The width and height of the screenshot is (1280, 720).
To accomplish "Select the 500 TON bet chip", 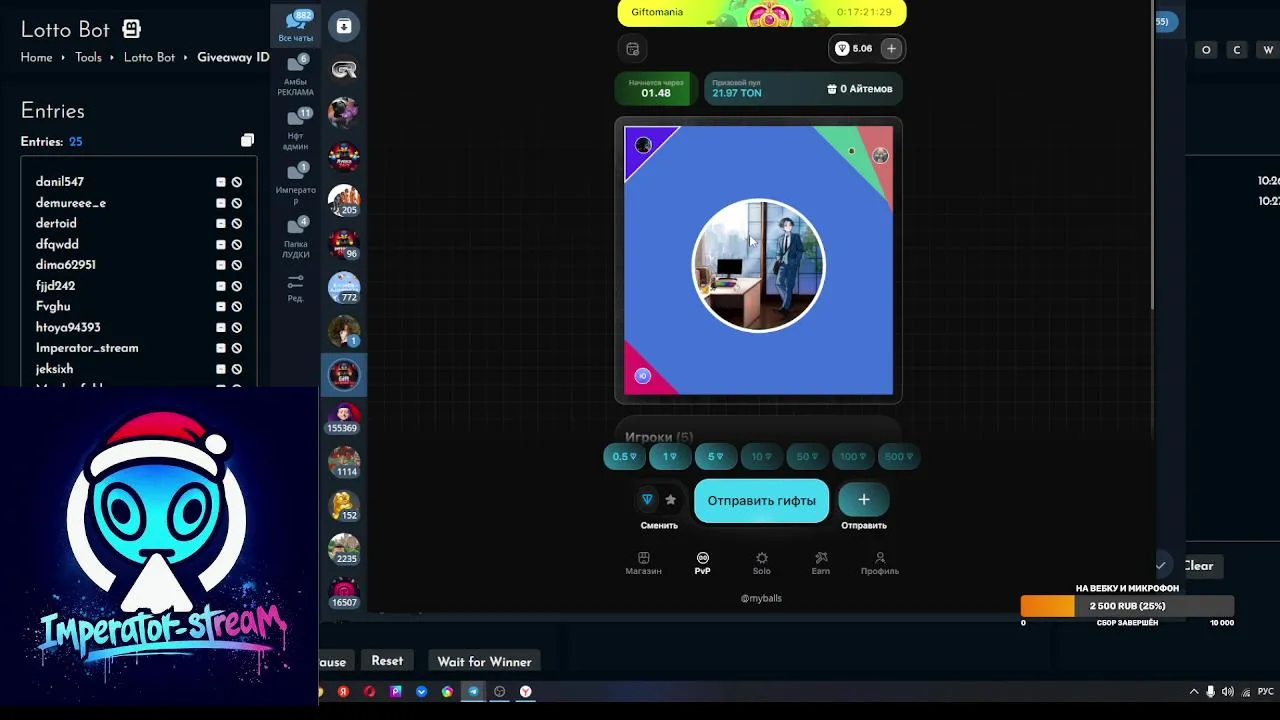I will click(898, 456).
